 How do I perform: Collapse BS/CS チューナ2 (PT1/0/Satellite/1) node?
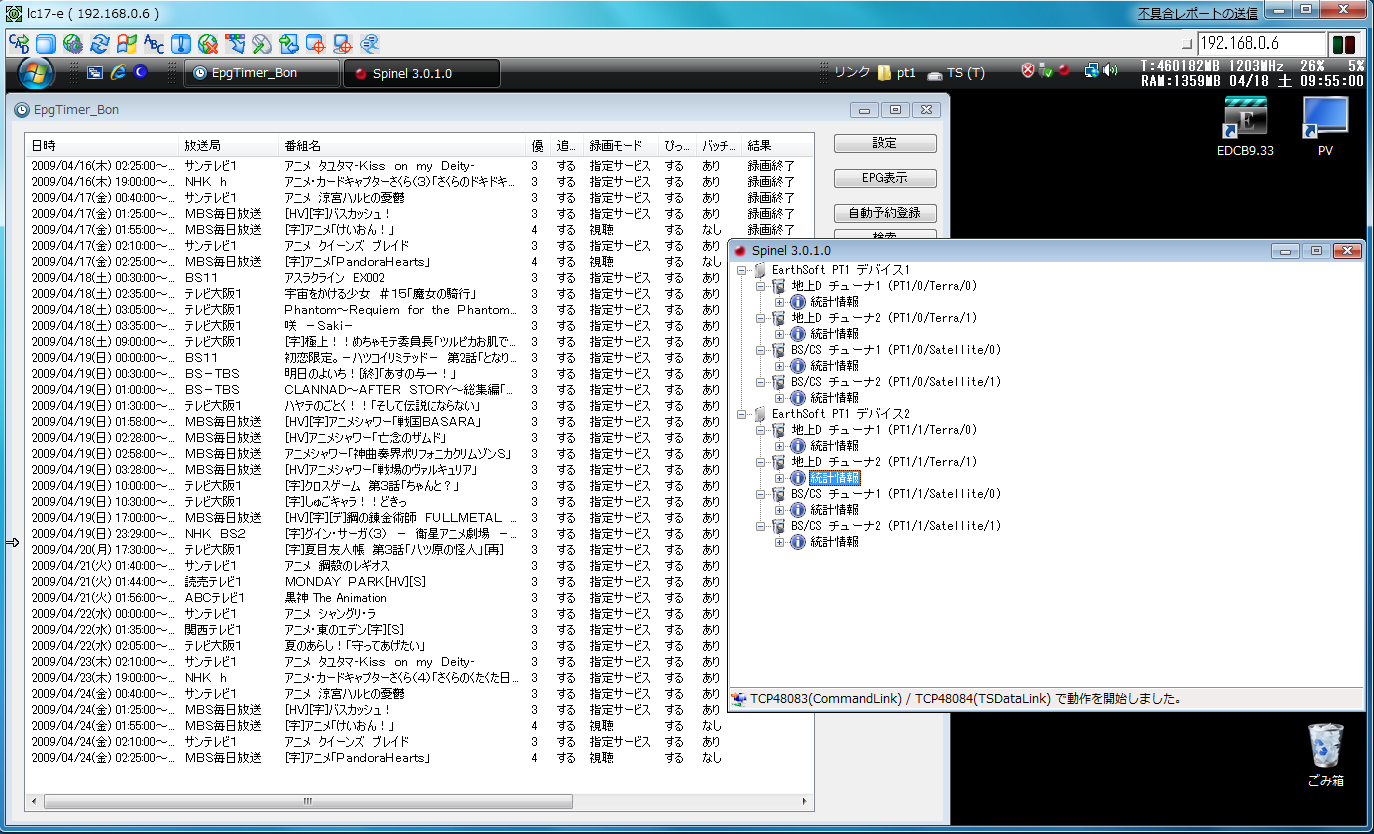[762, 382]
